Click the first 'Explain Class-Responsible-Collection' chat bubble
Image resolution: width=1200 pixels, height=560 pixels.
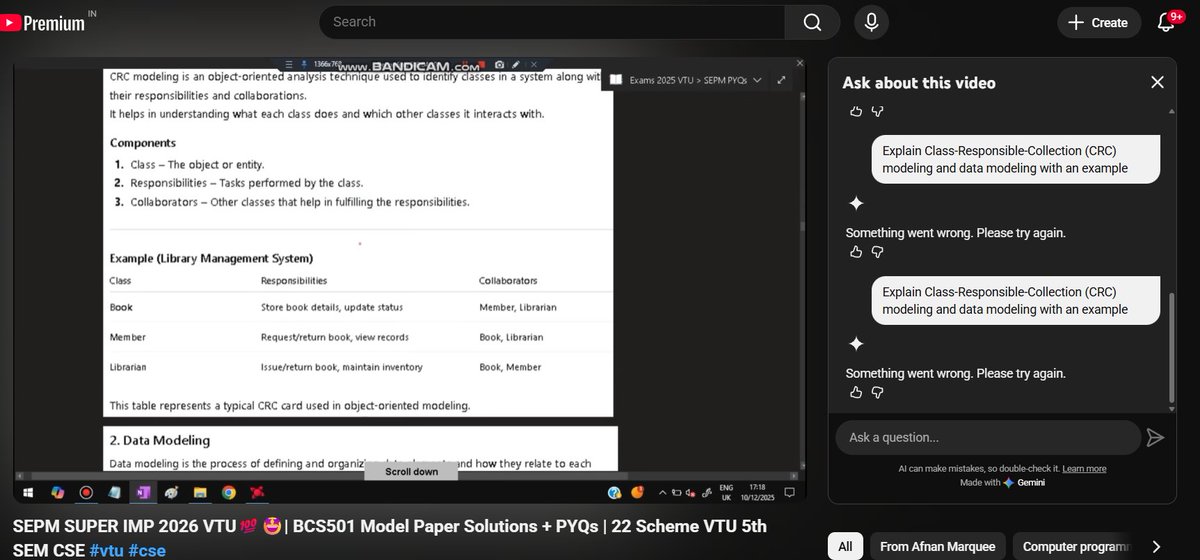pyautogui.click(x=1016, y=159)
